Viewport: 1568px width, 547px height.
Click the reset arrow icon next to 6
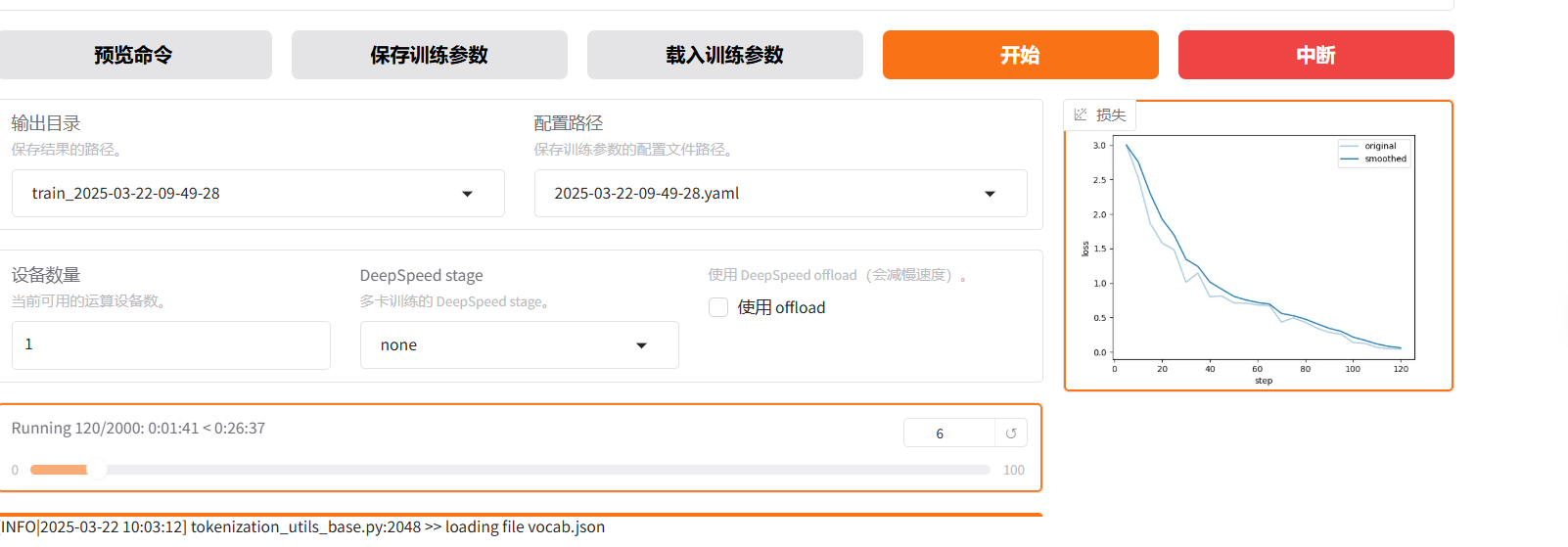pyautogui.click(x=1011, y=433)
